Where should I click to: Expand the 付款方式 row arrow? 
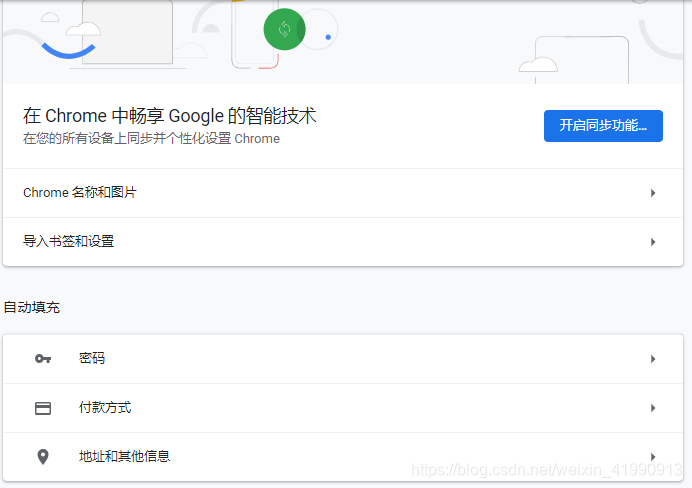coord(653,408)
